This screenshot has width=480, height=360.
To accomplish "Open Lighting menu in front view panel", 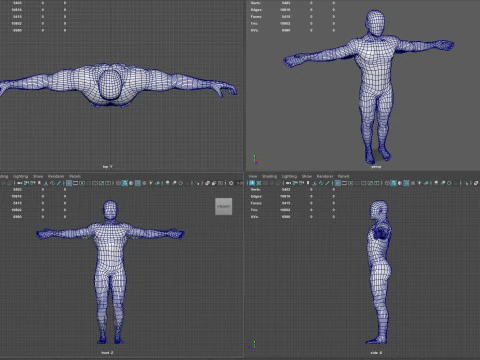I will 20,176.
